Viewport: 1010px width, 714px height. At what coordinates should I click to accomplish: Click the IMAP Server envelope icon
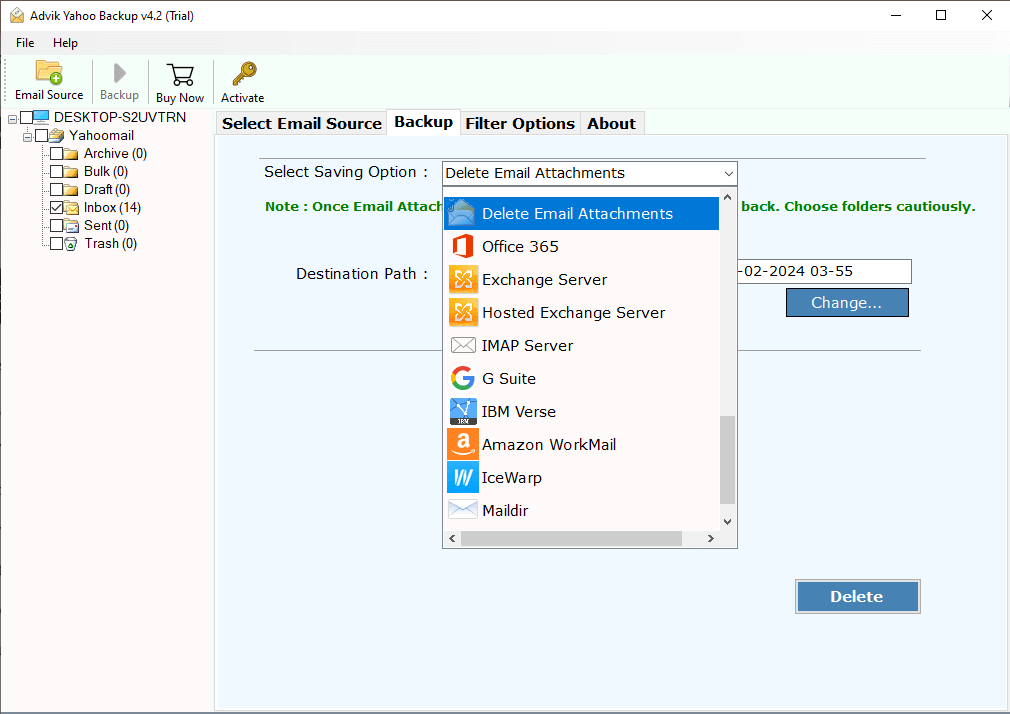[463, 345]
